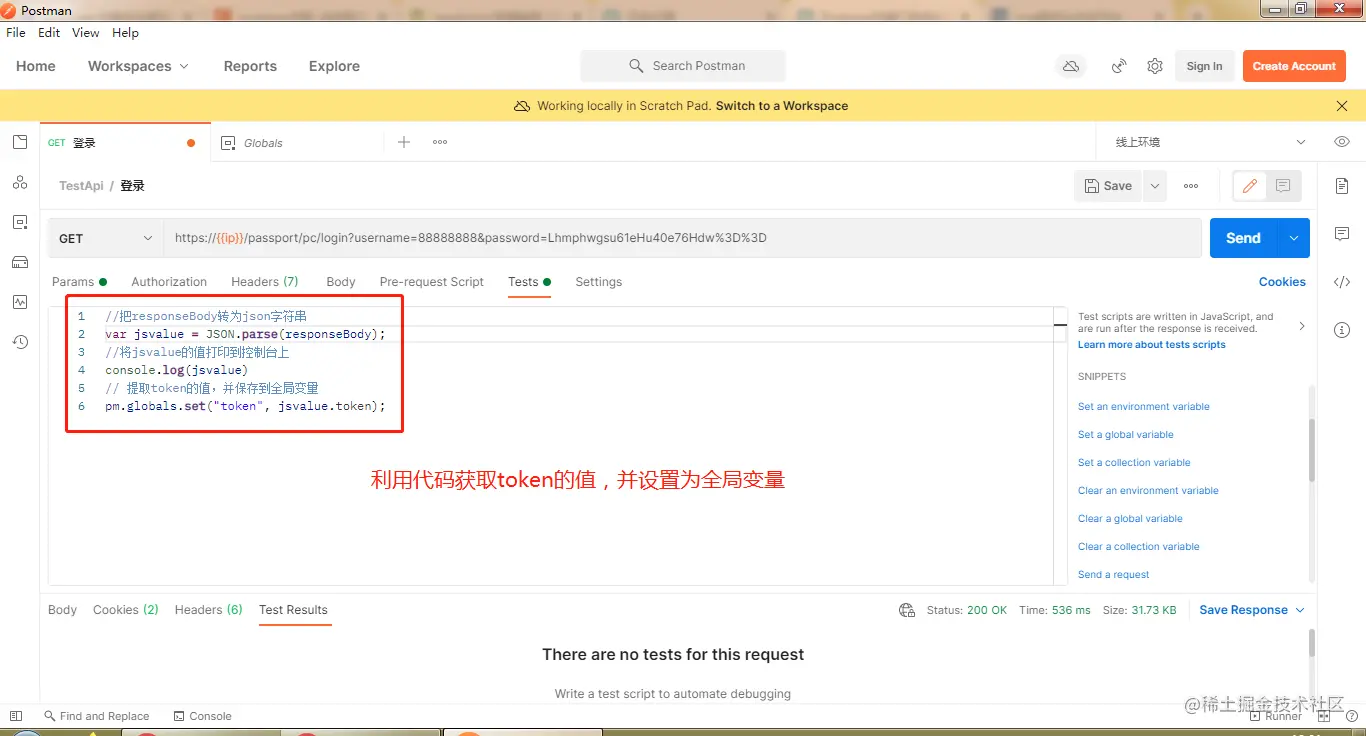Click the Send button
Screen dimensions: 1366x736
(x=1243, y=238)
